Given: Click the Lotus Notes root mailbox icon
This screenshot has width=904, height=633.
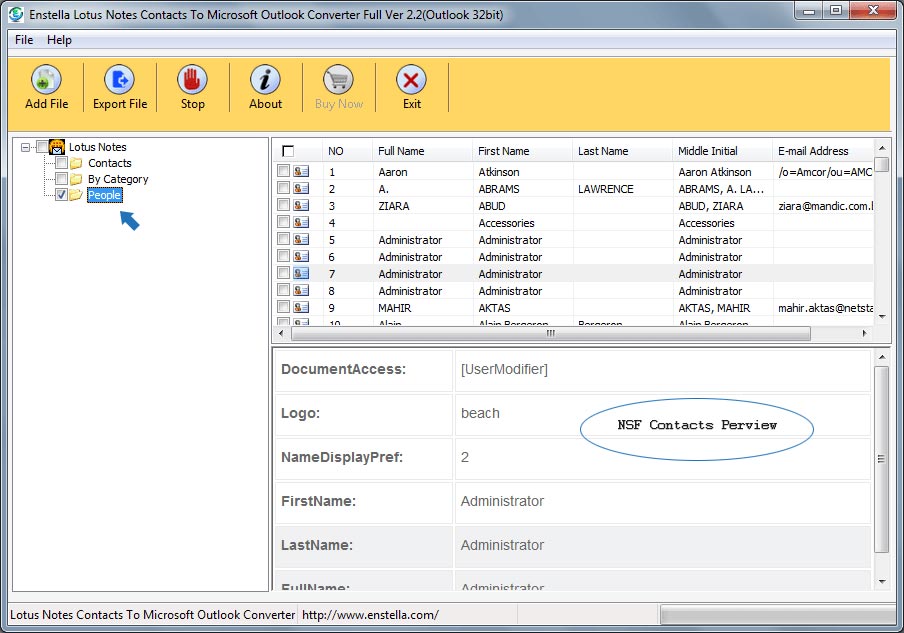Looking at the screenshot, I should coord(57,147).
